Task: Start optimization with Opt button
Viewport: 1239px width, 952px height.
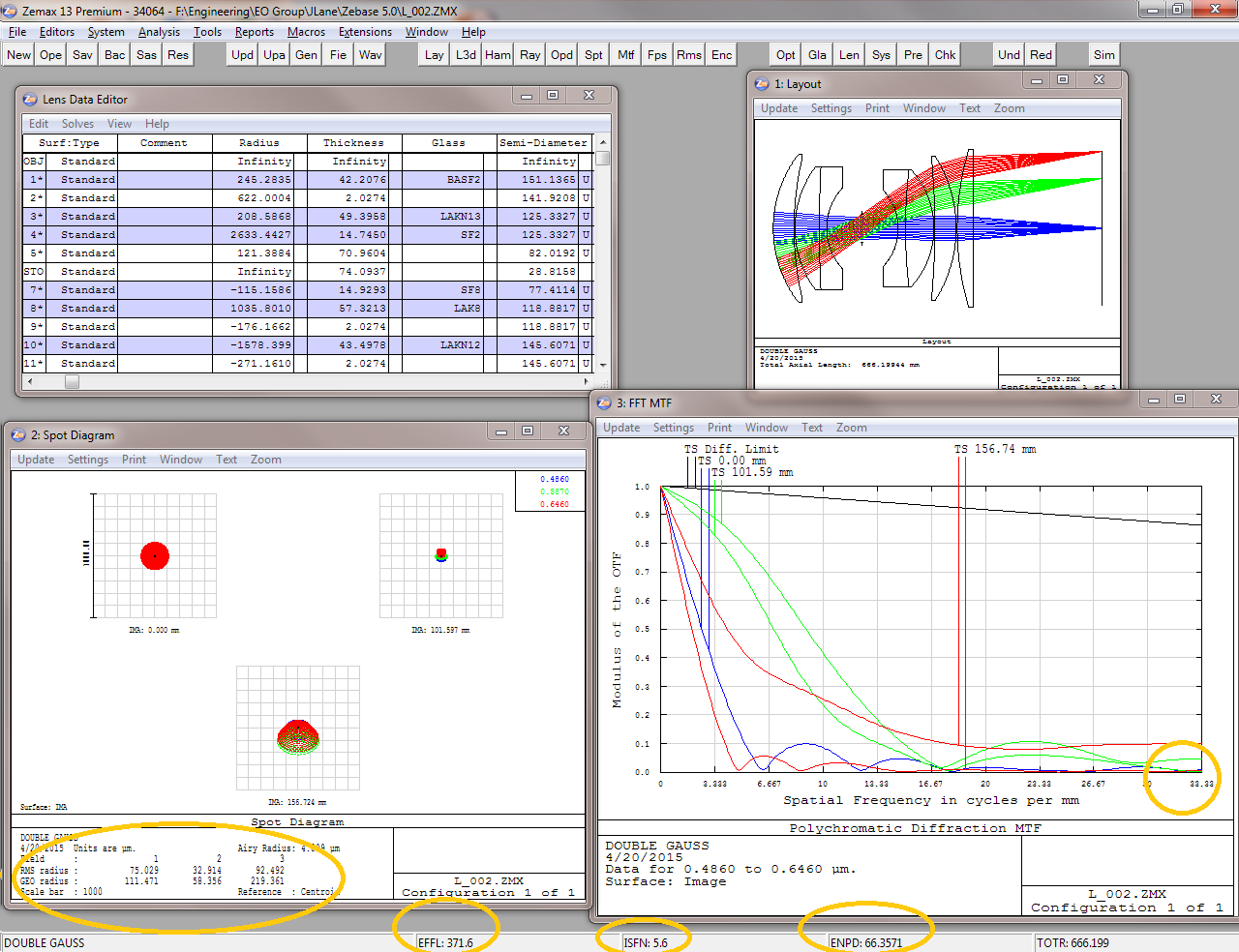Action: tap(785, 55)
